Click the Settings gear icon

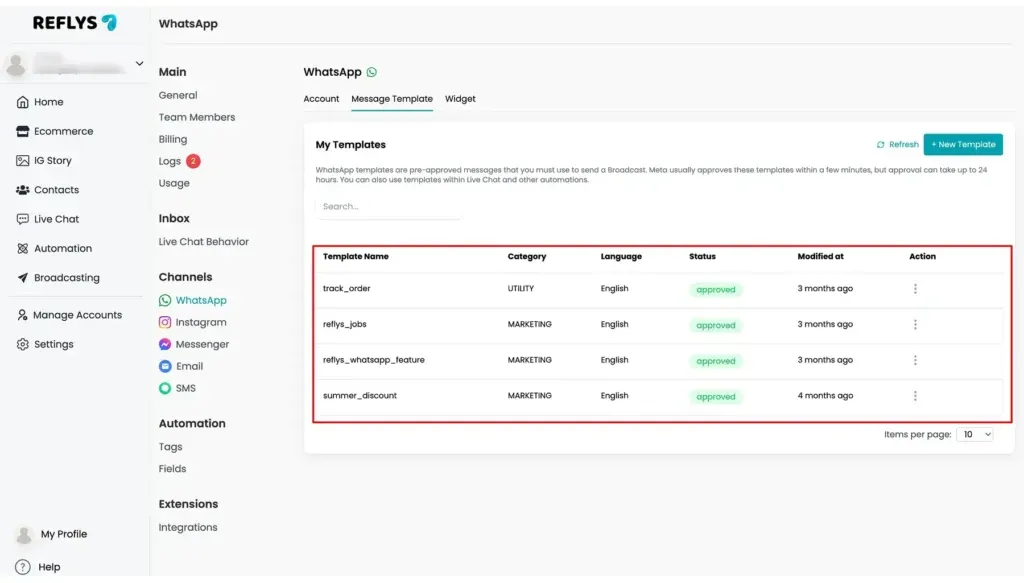tap(22, 344)
